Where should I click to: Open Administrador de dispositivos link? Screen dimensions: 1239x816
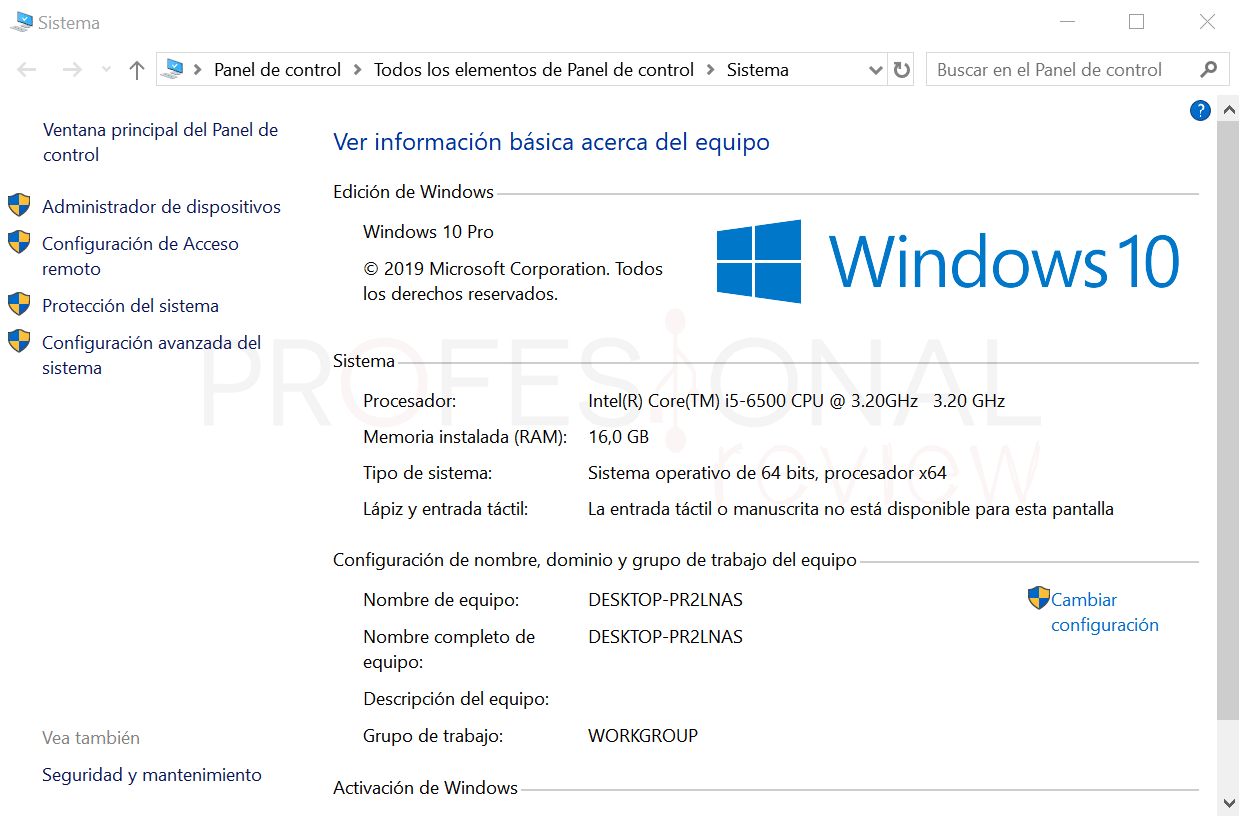coord(162,207)
